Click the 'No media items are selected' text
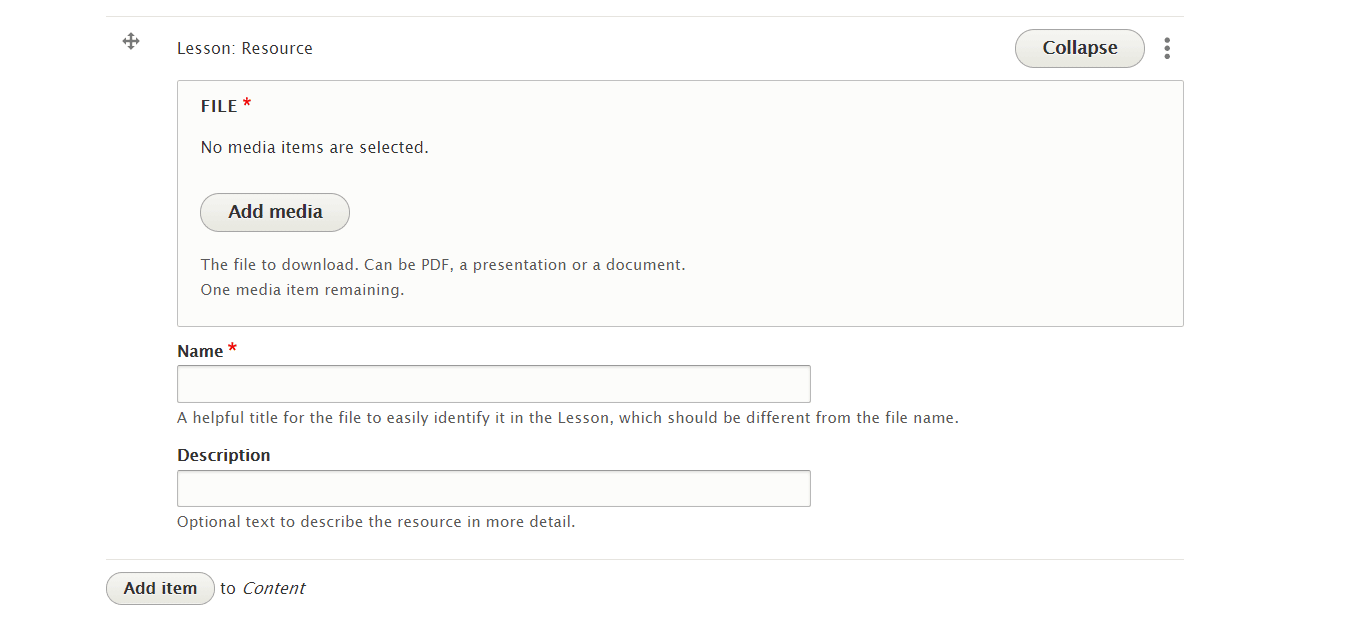This screenshot has height=624, width=1350. pos(314,147)
